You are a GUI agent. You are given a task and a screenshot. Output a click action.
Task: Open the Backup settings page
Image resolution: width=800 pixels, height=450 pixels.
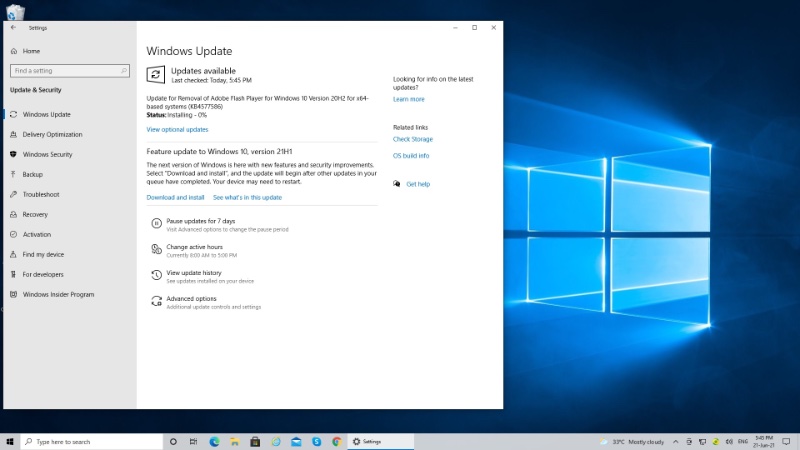pos(32,174)
